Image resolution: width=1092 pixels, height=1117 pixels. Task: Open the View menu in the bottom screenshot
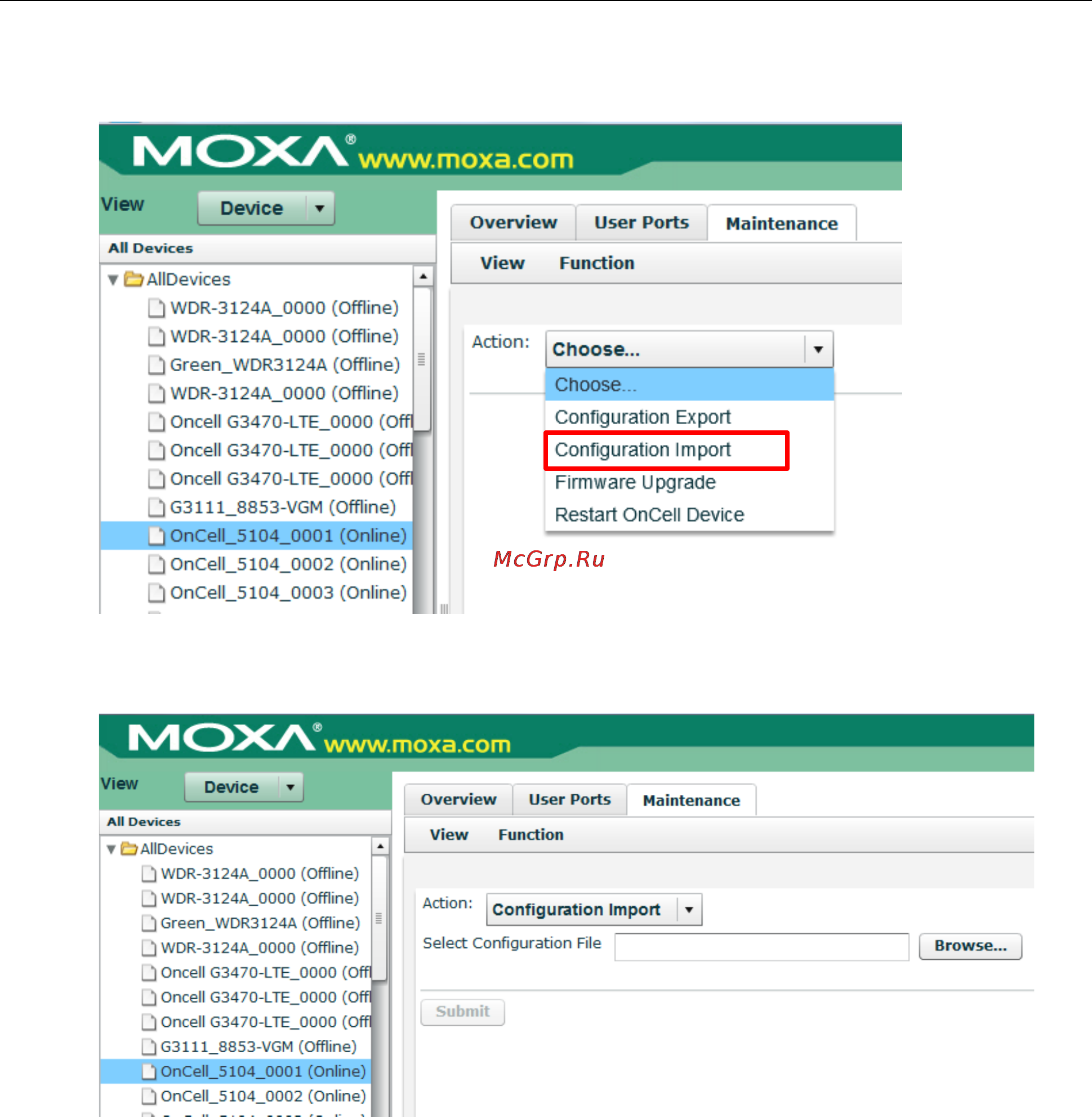click(x=449, y=835)
